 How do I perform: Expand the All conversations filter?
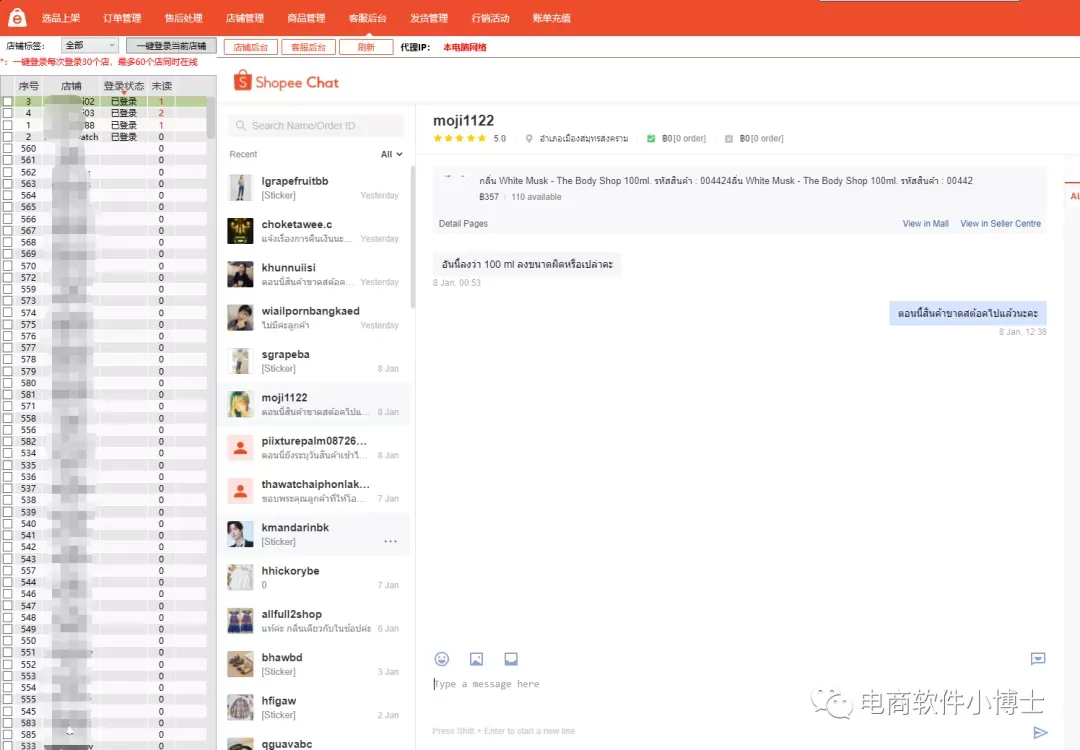point(391,154)
